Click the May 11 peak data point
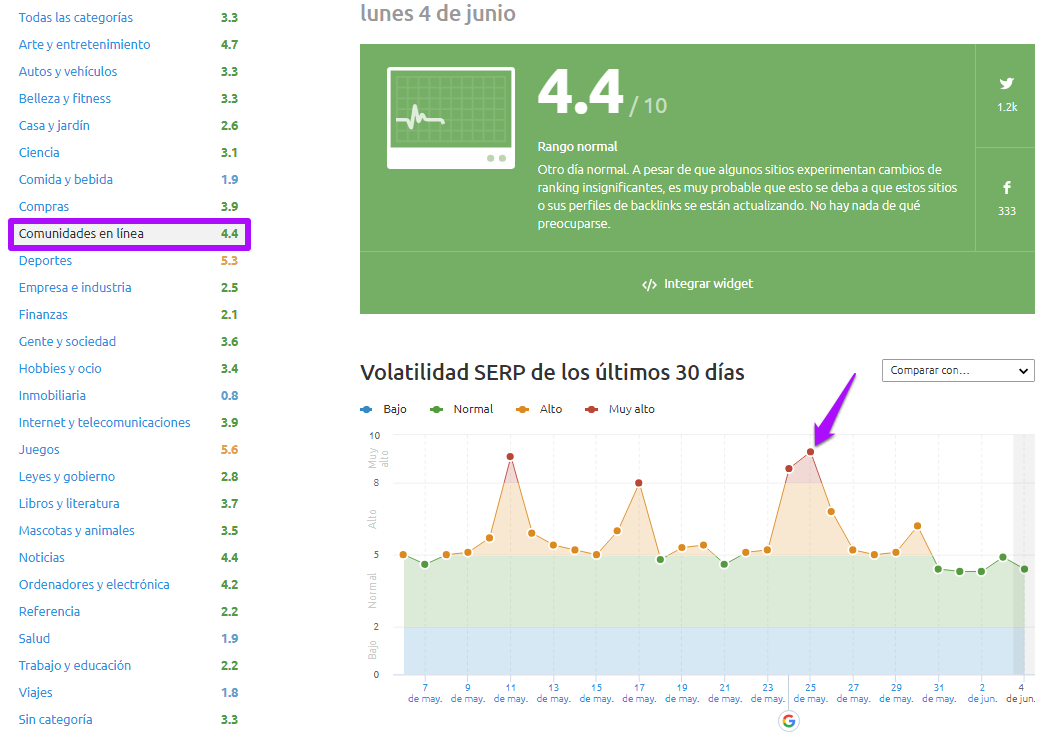 (510, 457)
